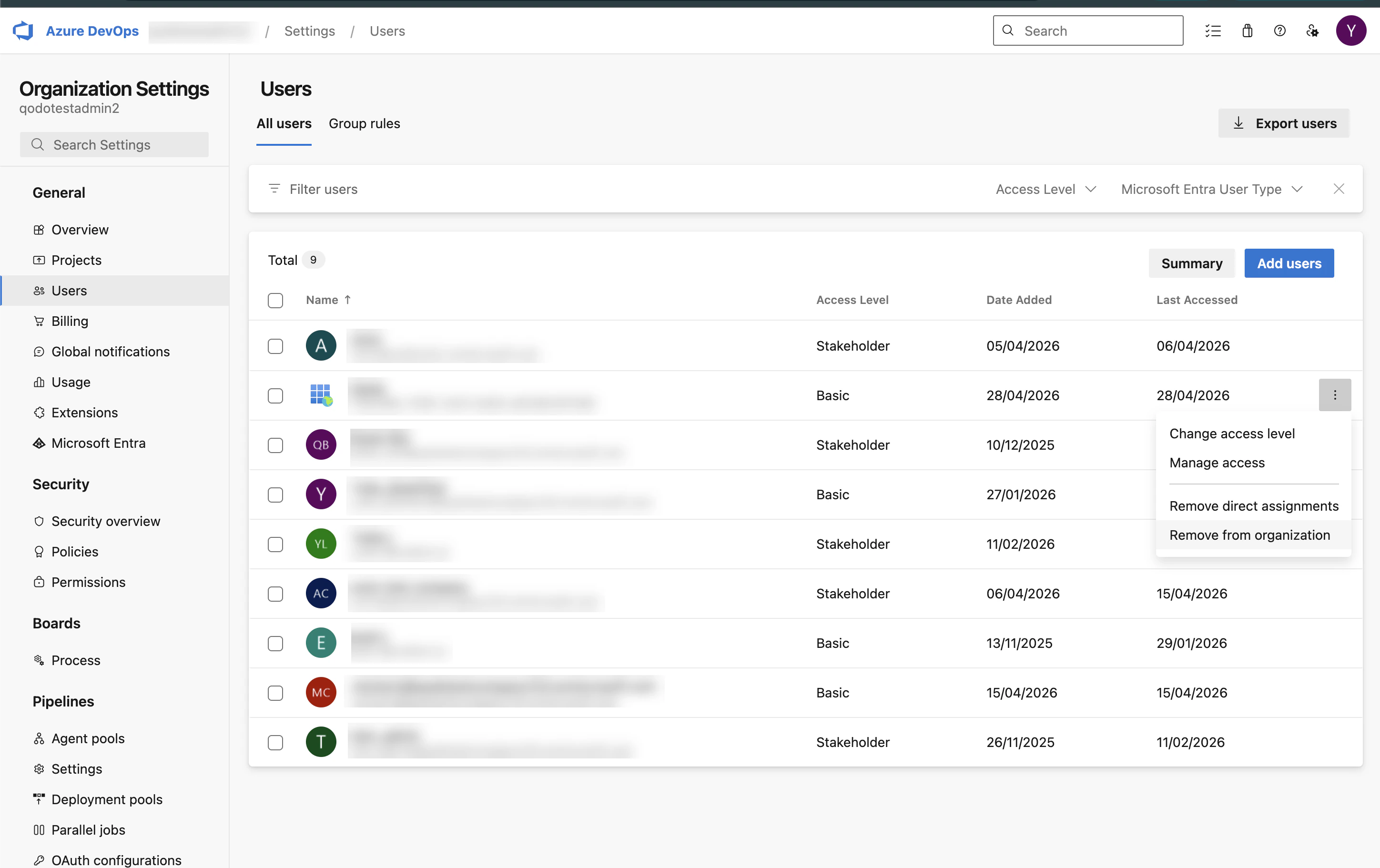Screen dimensions: 1380x868
Task: Click the Export users button
Action: point(1284,123)
